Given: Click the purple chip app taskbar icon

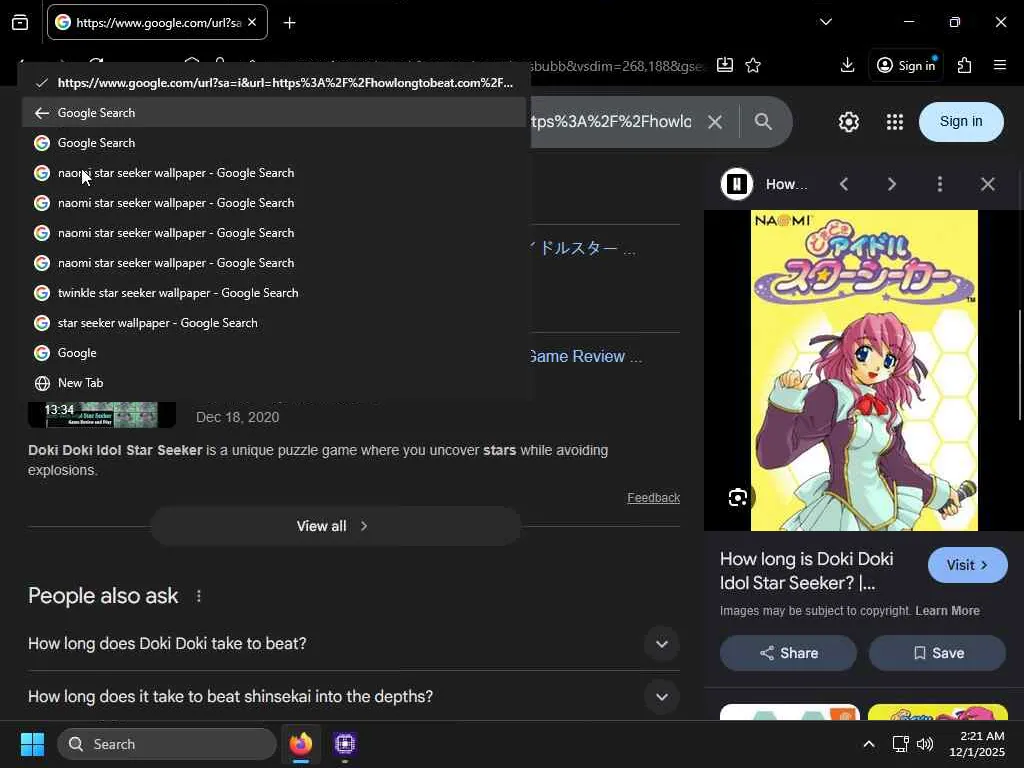Looking at the screenshot, I should coord(345,744).
